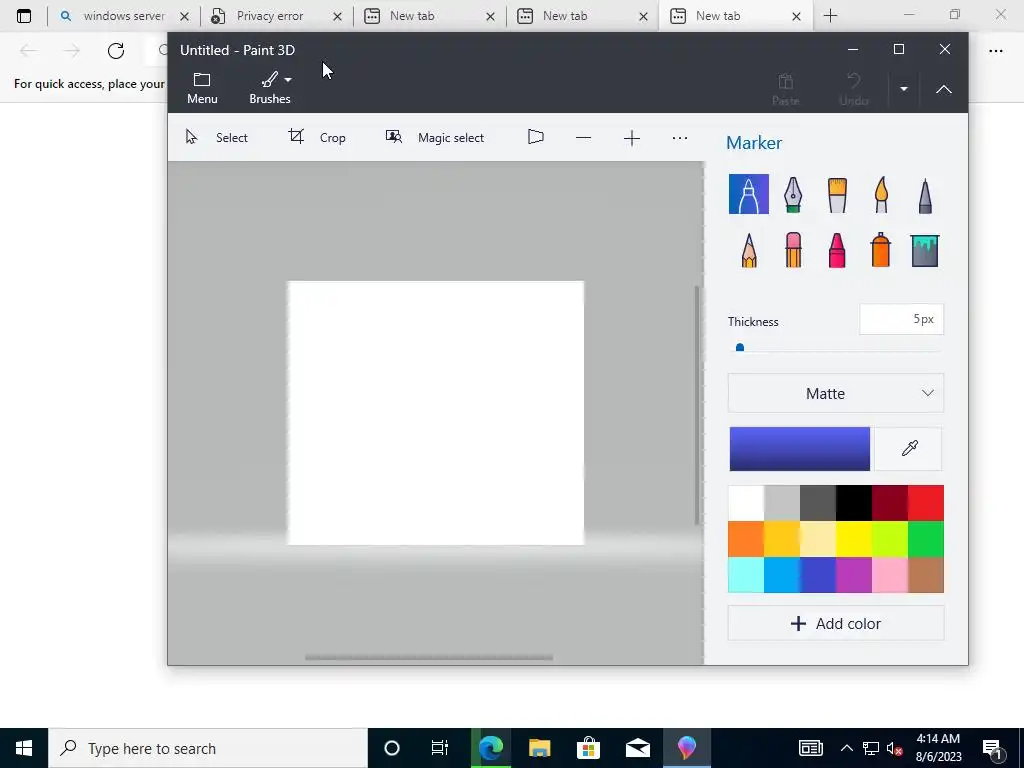The width and height of the screenshot is (1024, 768).
Task: Click the muted volume tray icon
Action: point(895,748)
